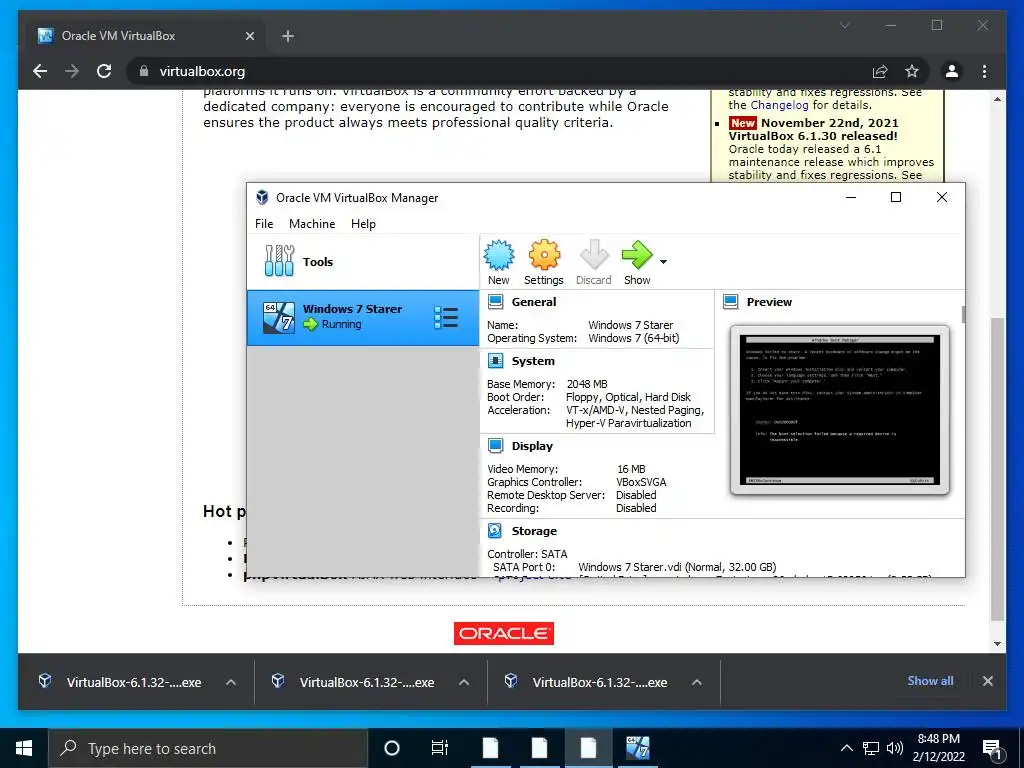Follow the Changelog link on the webpage
Screen dimensions: 1024x768
[x=779, y=105]
